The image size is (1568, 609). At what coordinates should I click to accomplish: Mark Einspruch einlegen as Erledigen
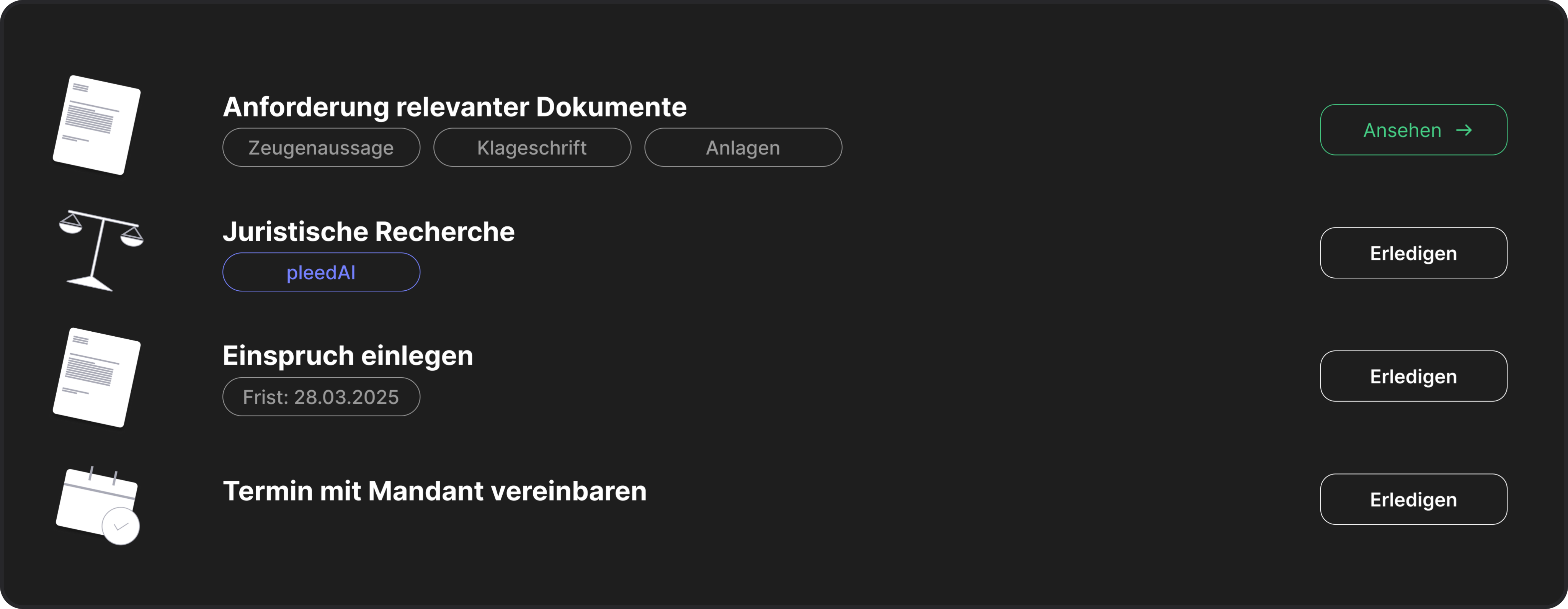[x=1413, y=376]
